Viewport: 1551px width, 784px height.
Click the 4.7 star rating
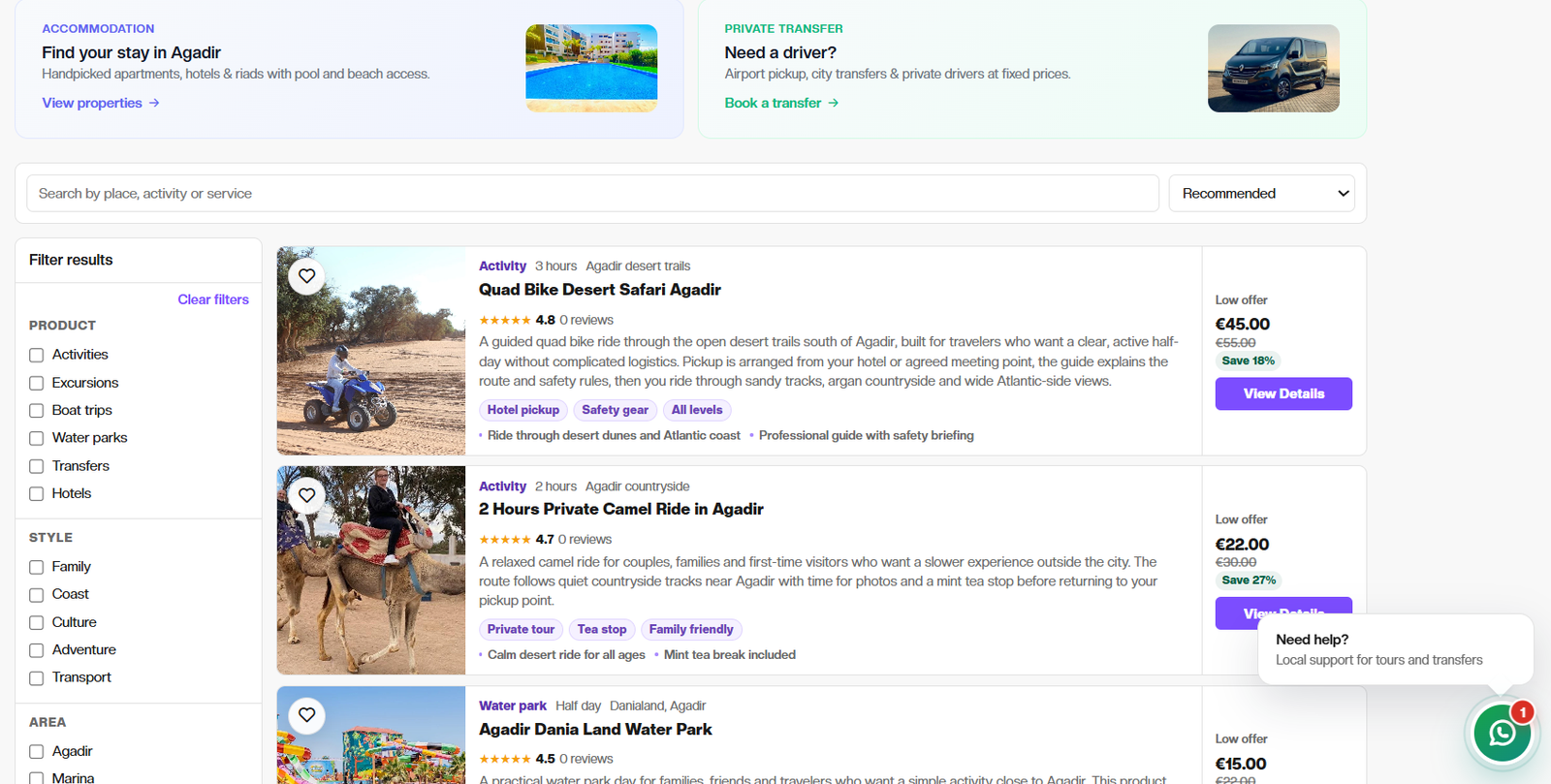coord(517,539)
